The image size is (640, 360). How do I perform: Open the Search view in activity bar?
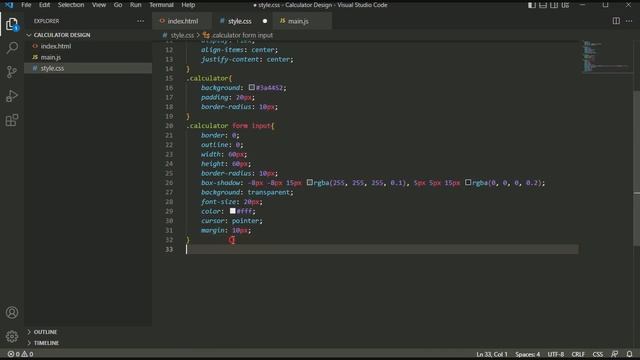(x=12, y=48)
